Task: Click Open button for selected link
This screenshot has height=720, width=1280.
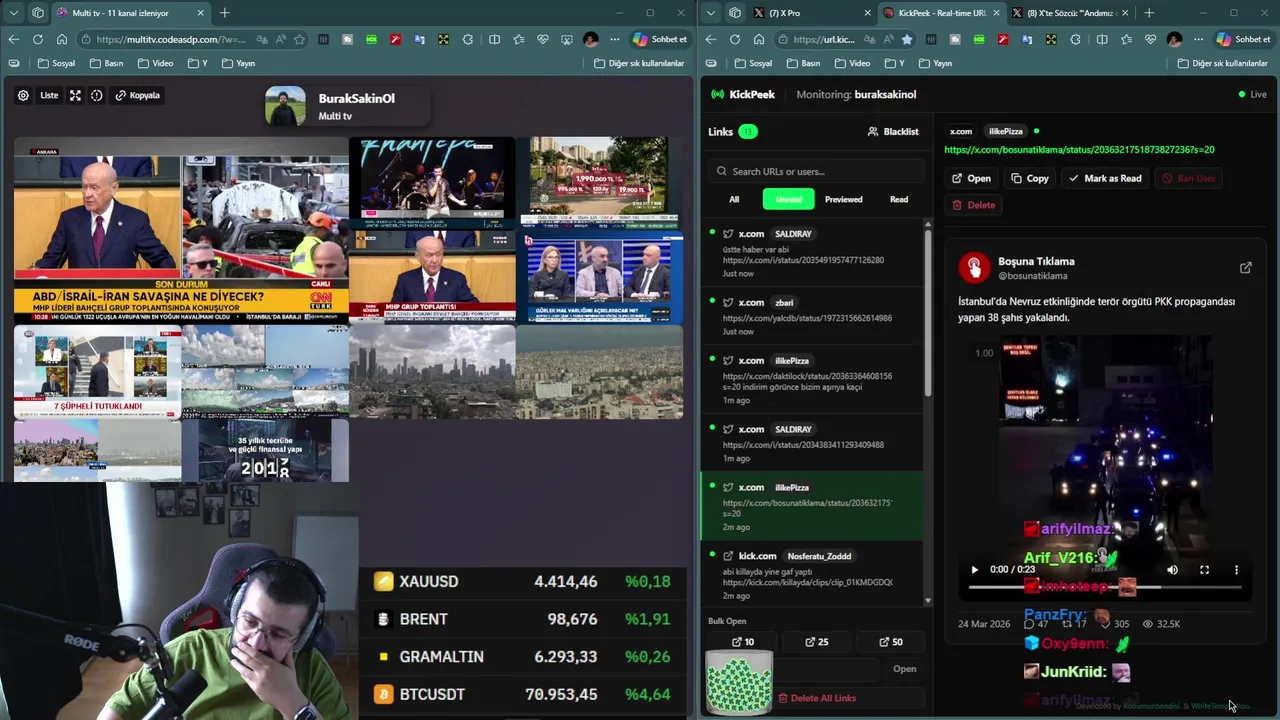Action: click(971, 178)
